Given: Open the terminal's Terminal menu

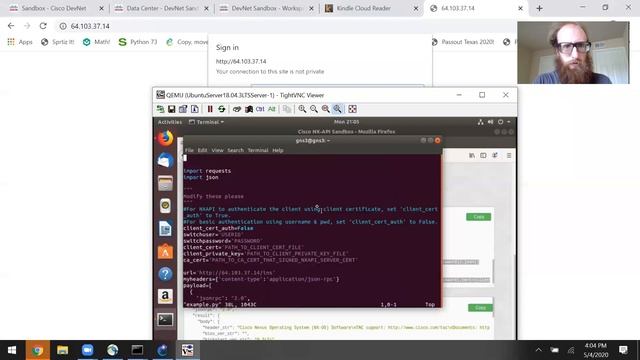Looking at the screenshot, I should point(258,150).
